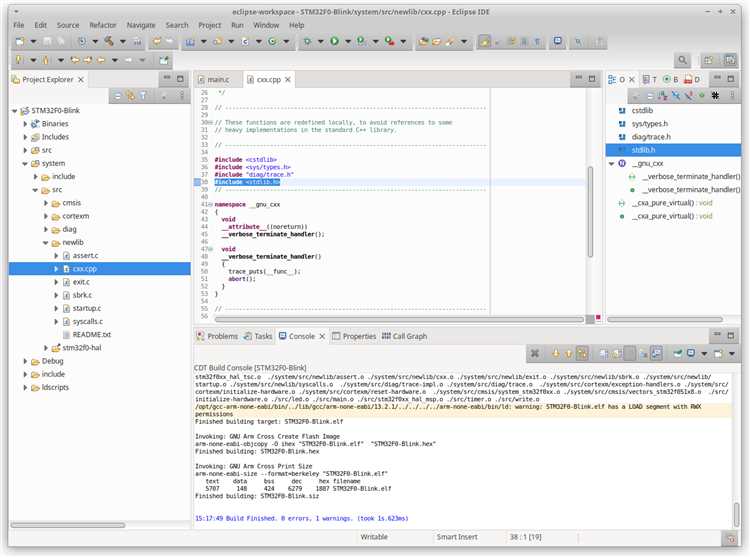Click the Project Explorer horizontal scrollbar

tap(67, 525)
